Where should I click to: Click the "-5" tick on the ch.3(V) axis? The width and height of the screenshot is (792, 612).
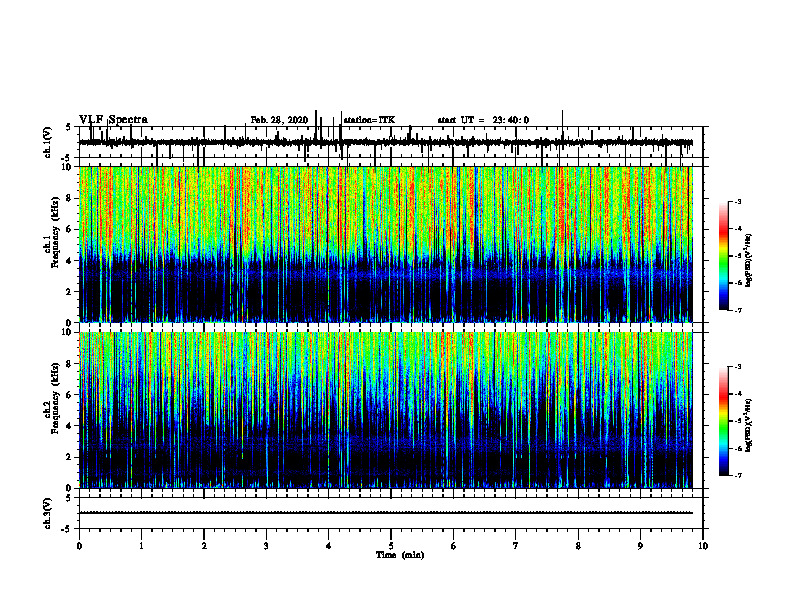(x=67, y=529)
